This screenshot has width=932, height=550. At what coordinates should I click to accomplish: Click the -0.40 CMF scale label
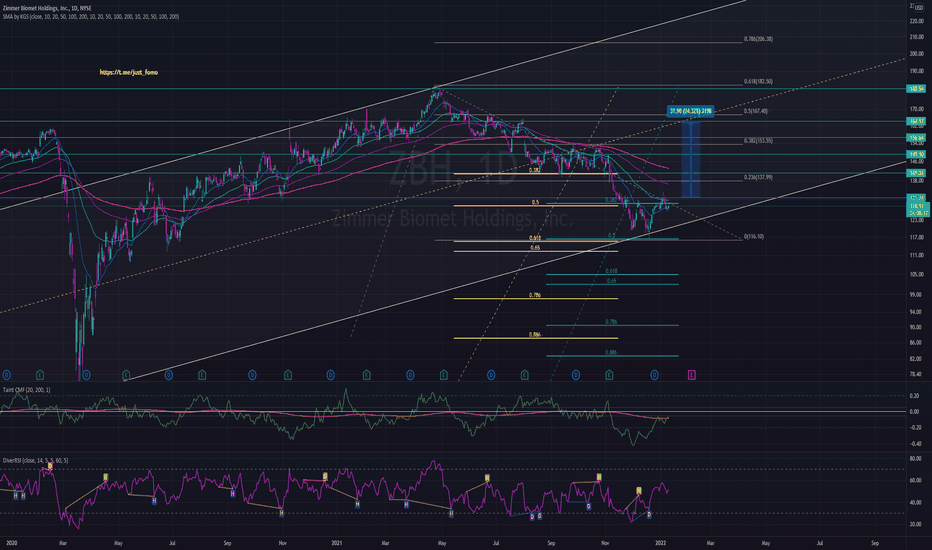(915, 444)
